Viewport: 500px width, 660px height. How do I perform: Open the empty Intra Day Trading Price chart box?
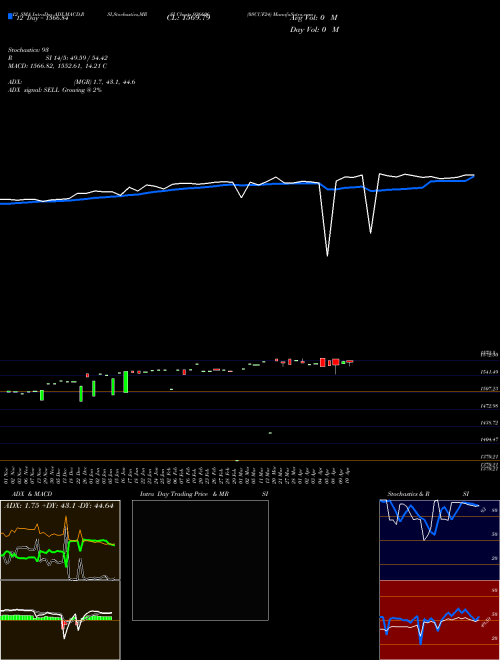tap(200, 560)
